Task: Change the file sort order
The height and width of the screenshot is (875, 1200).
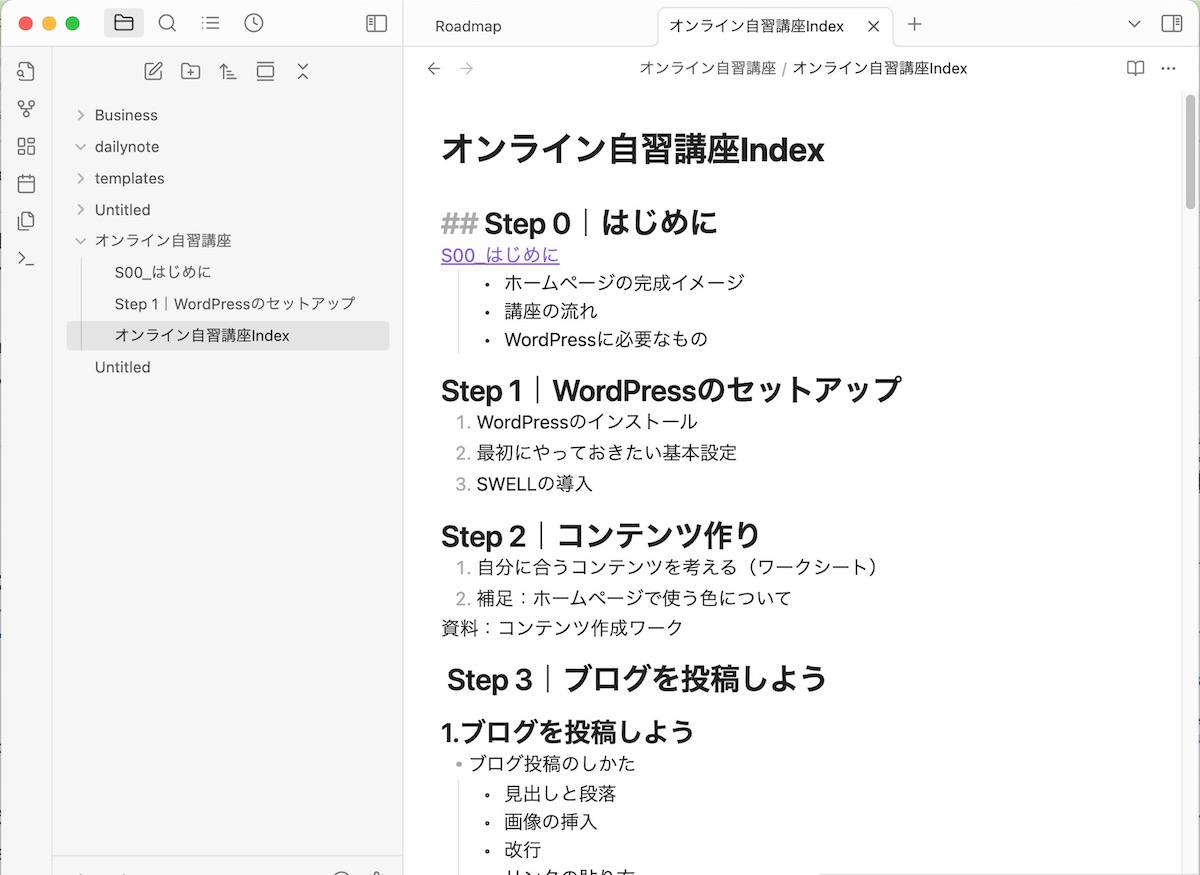Action: pyautogui.click(x=228, y=71)
